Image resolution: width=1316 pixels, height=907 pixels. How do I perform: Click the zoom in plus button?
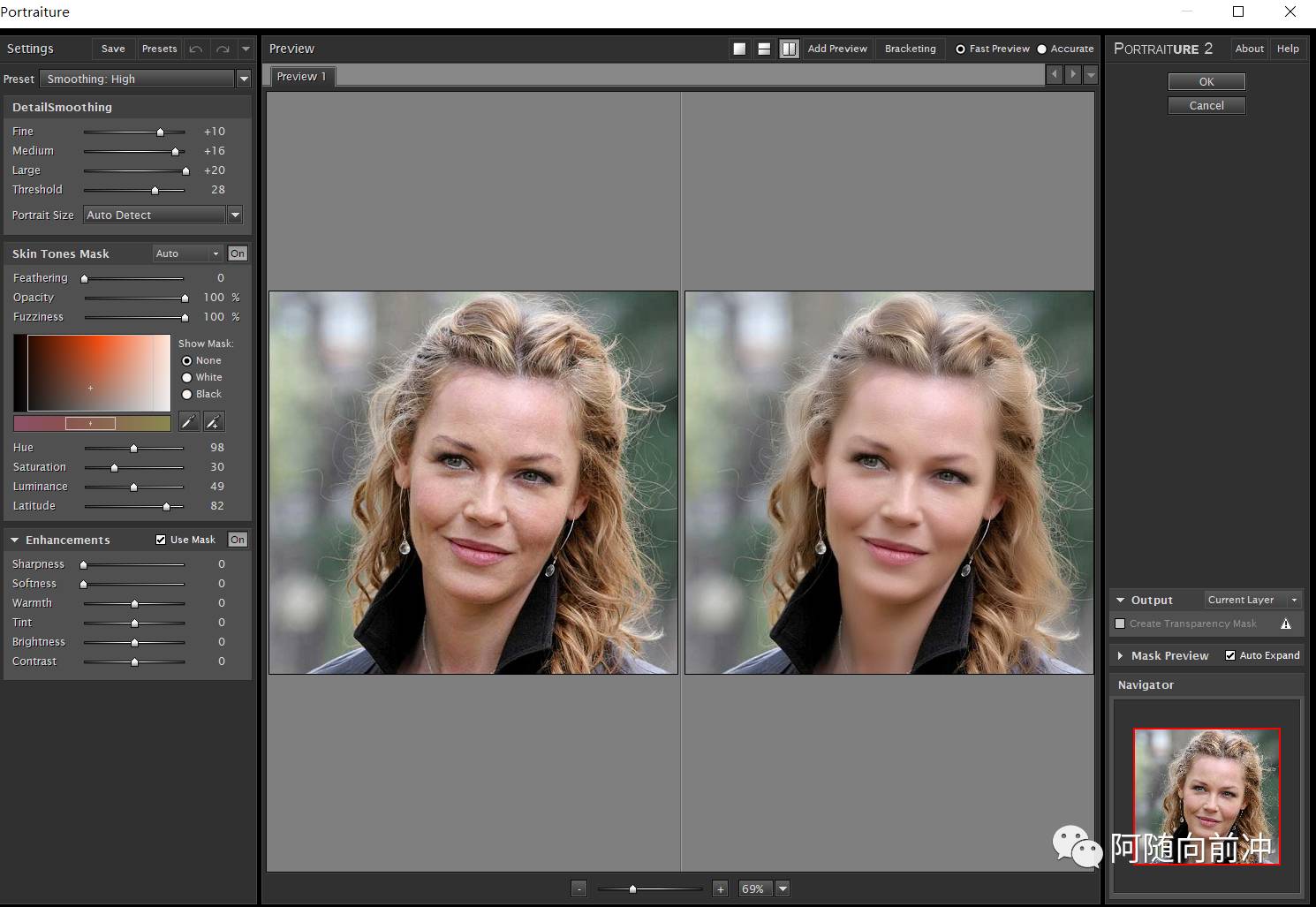720,888
